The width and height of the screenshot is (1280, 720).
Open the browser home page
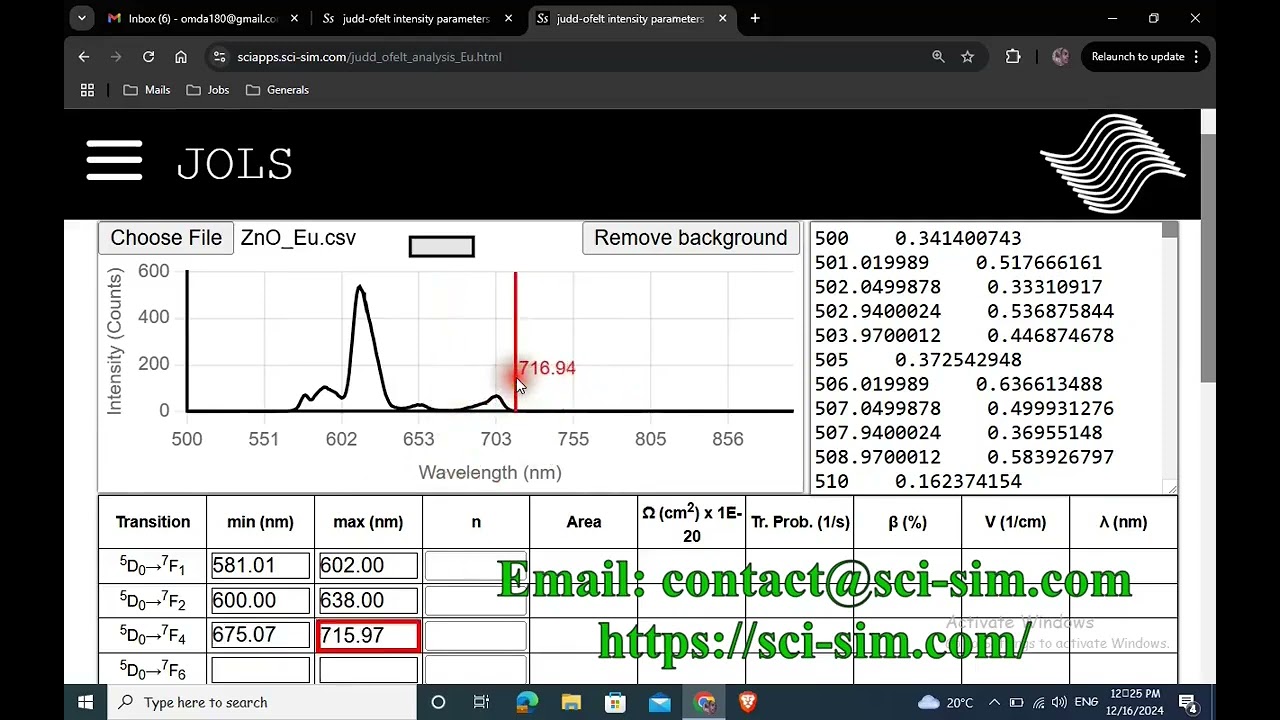pyautogui.click(x=181, y=57)
